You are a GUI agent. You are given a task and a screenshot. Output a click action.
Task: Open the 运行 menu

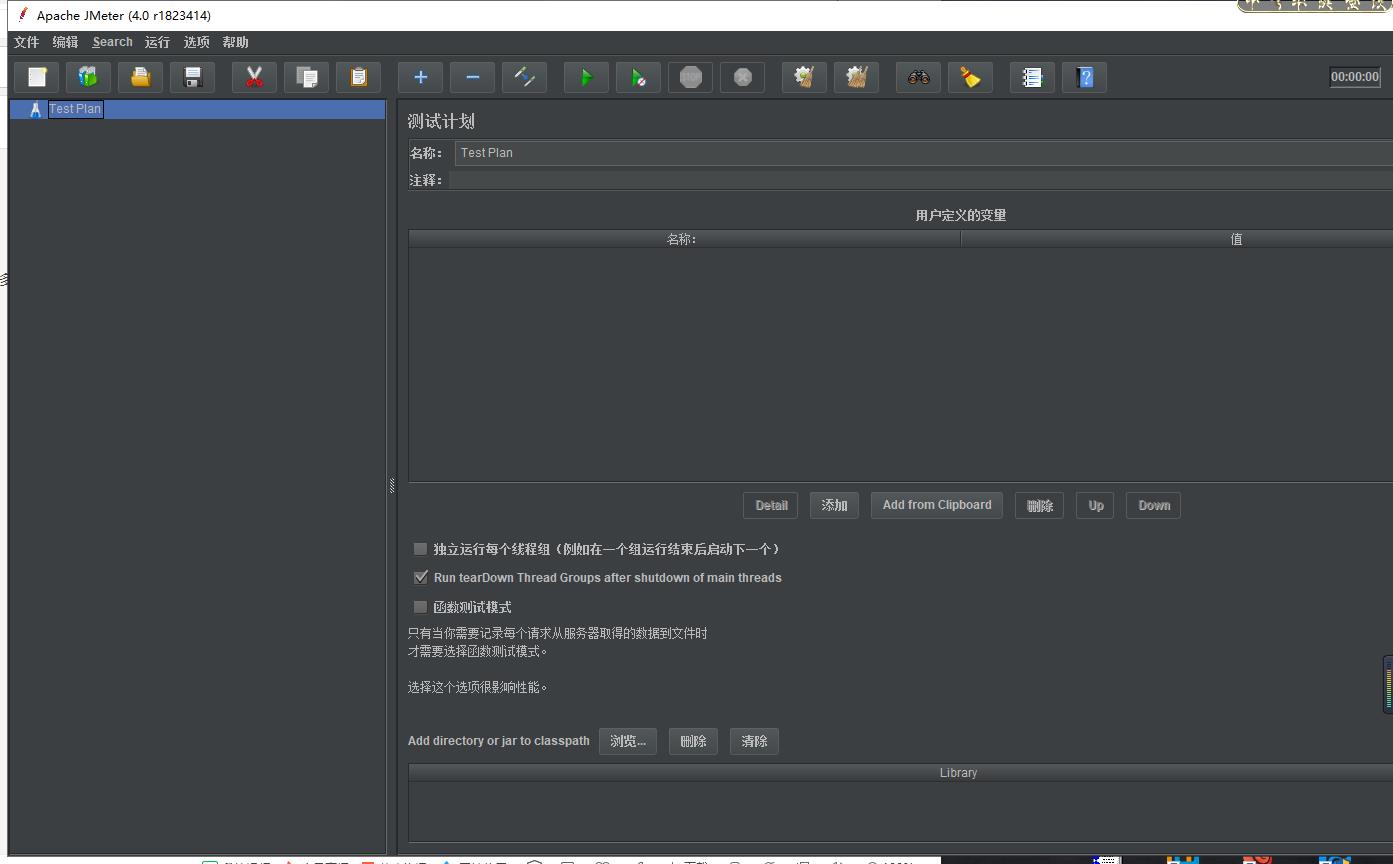(157, 42)
